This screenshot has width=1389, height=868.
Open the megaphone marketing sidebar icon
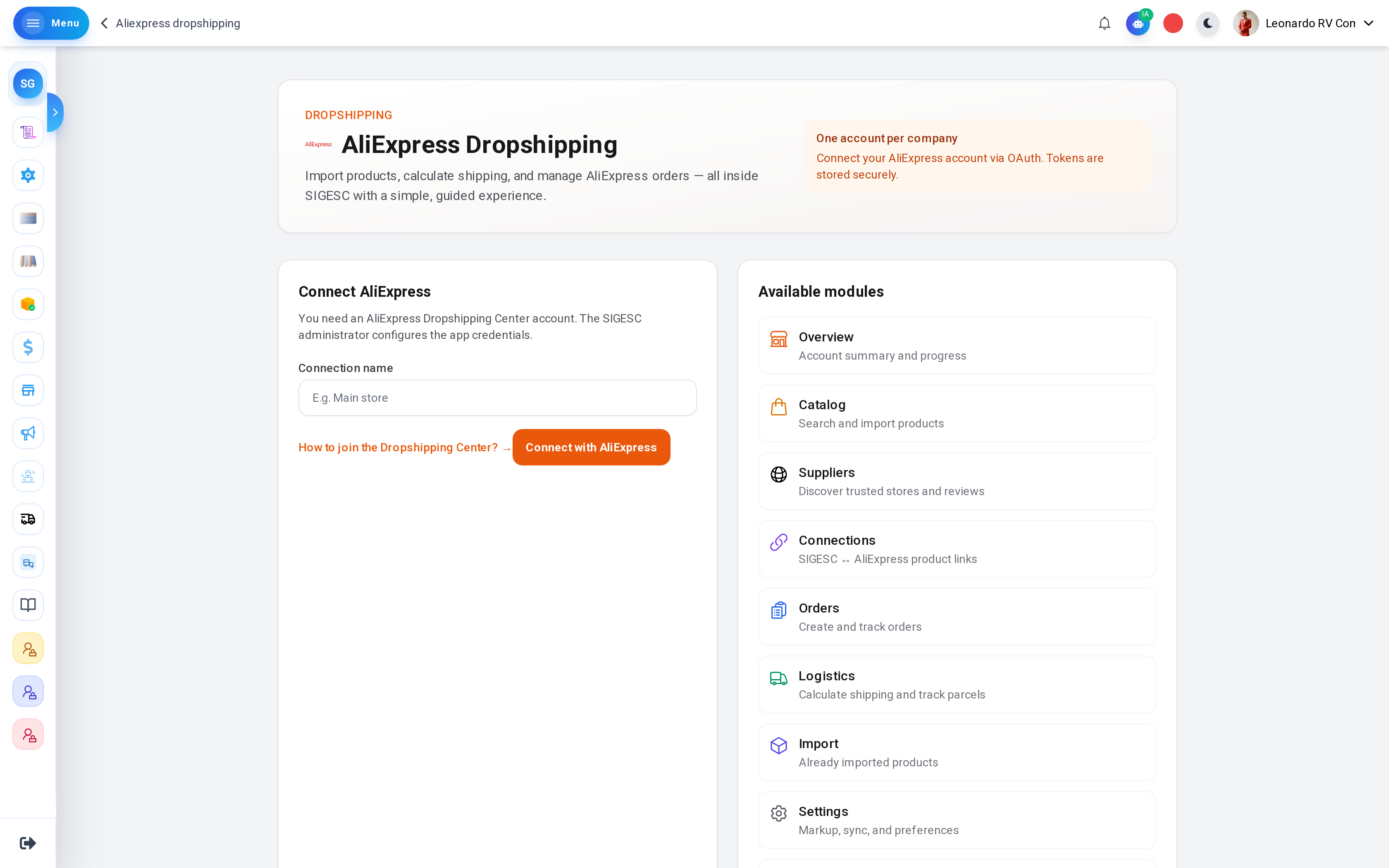tap(28, 434)
